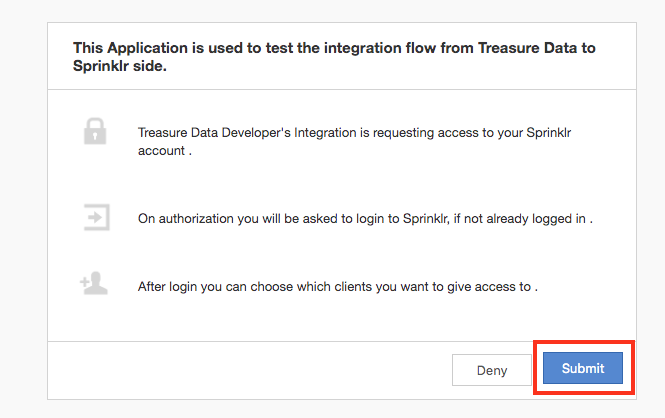
Task: Click the phrase "On authorization"
Action: pos(181,217)
